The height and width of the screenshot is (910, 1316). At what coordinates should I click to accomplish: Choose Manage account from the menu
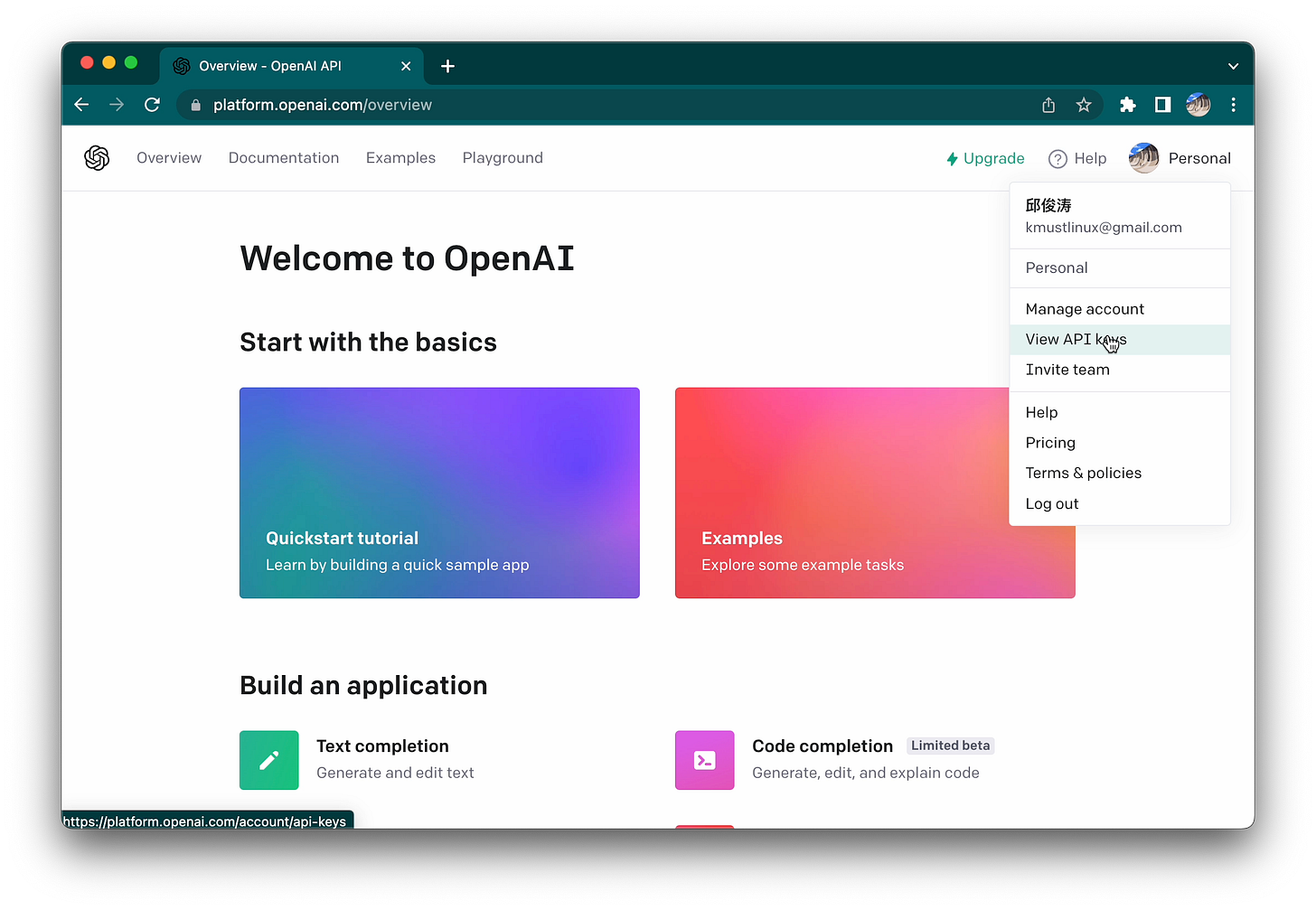tap(1120, 309)
